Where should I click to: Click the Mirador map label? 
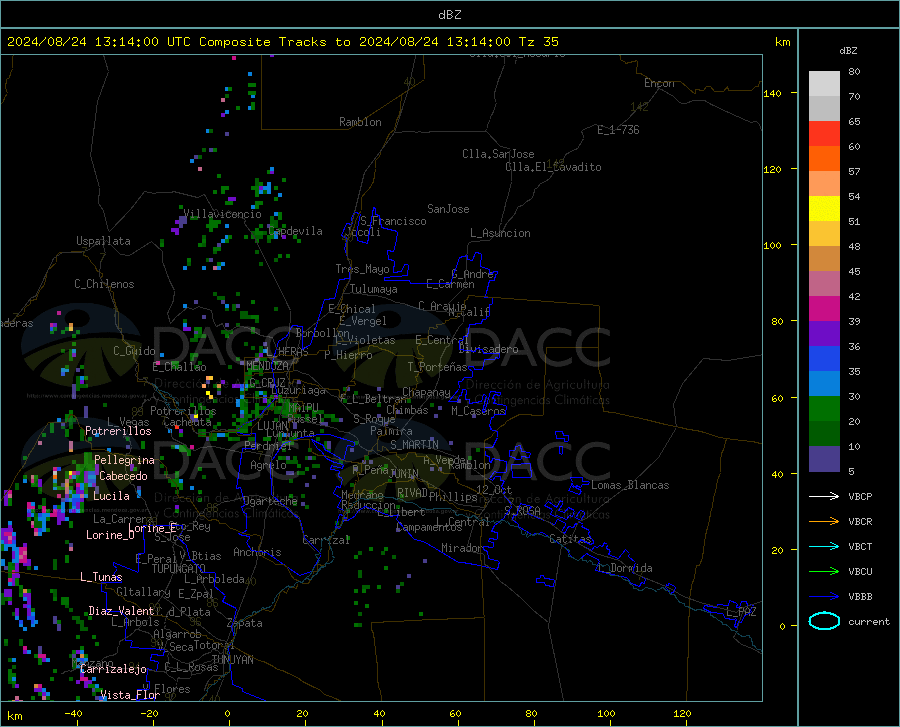(461, 548)
